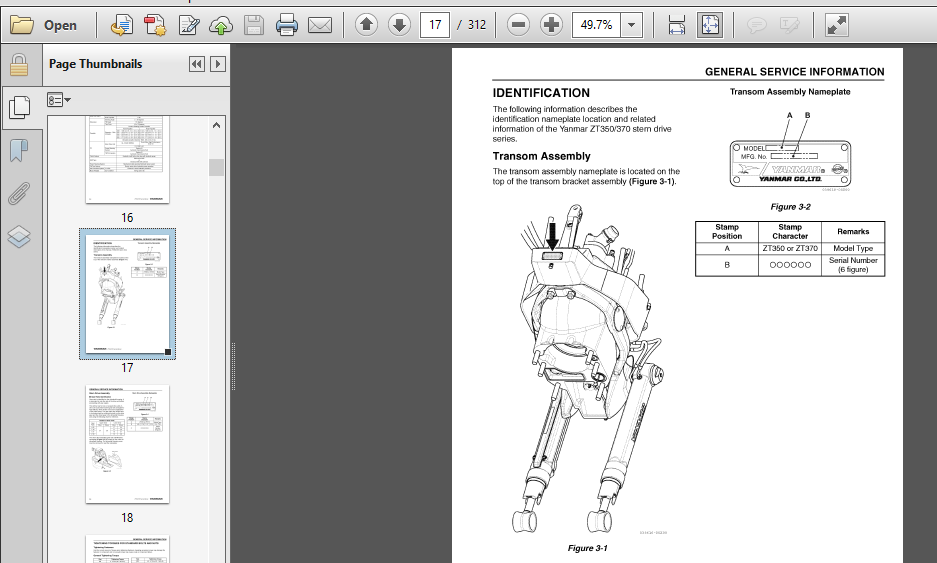Open the thumbnail options dropdown menu
This screenshot has height=563, width=937.
(x=59, y=100)
